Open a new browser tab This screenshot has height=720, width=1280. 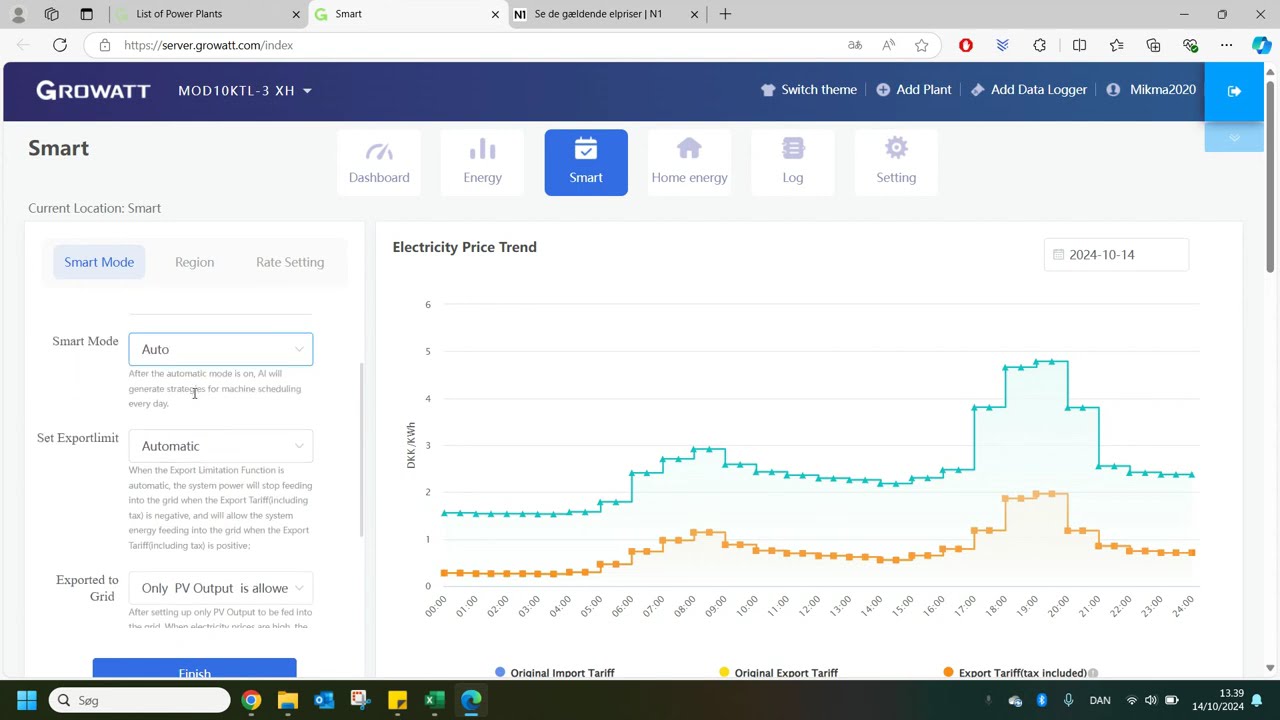coord(725,14)
